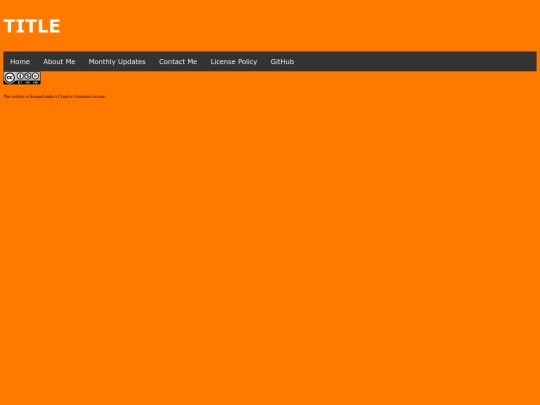The width and height of the screenshot is (540, 405).
Task: Click the TITLE heading text
Action: [32, 27]
